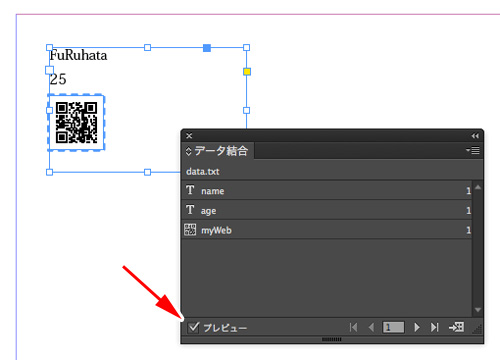Click the scrollbar up arrow in field list
This screenshot has width=500, height=360.
(x=478, y=187)
